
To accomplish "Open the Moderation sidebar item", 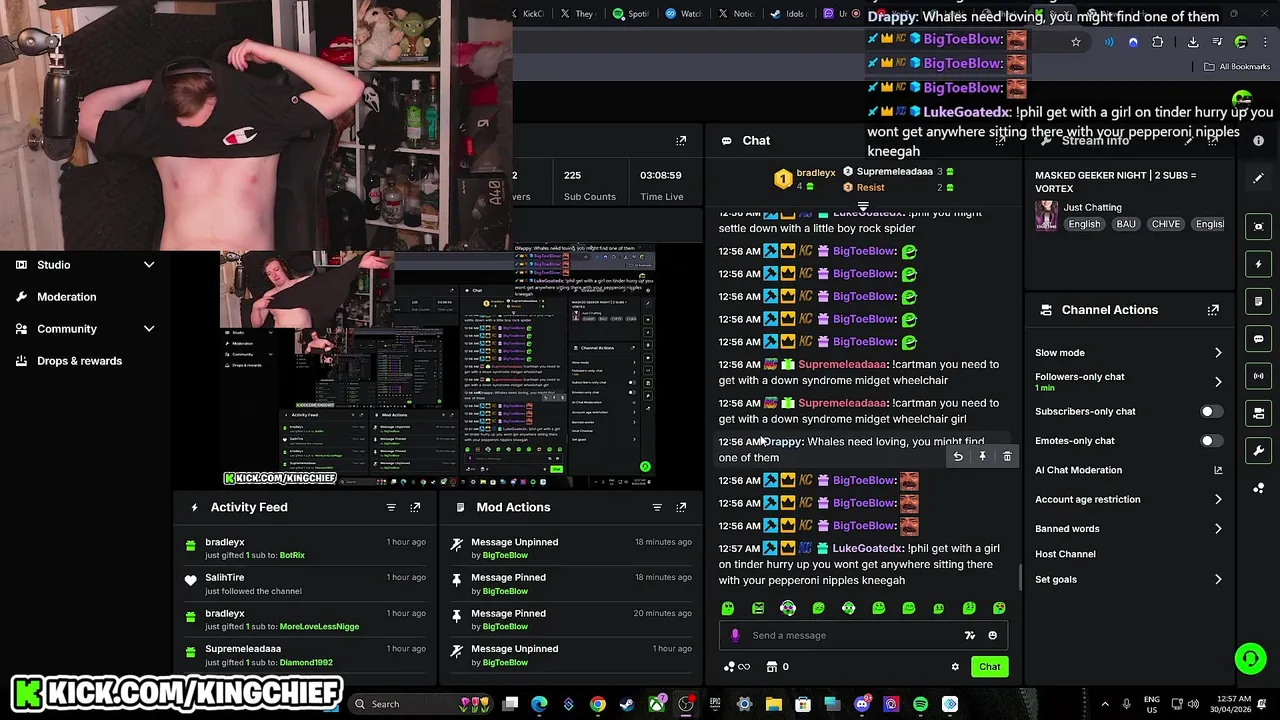I will pyautogui.click(x=66, y=297).
